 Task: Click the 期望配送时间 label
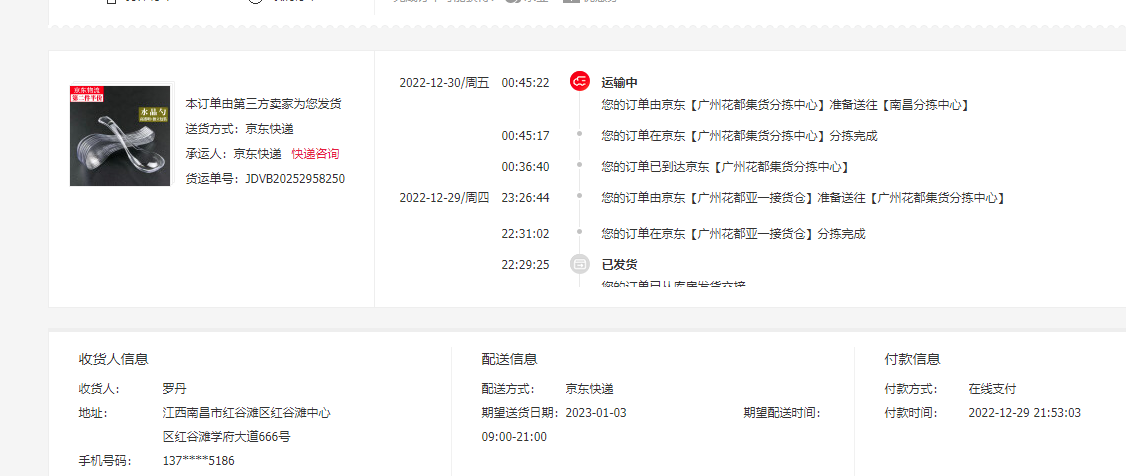(781, 413)
